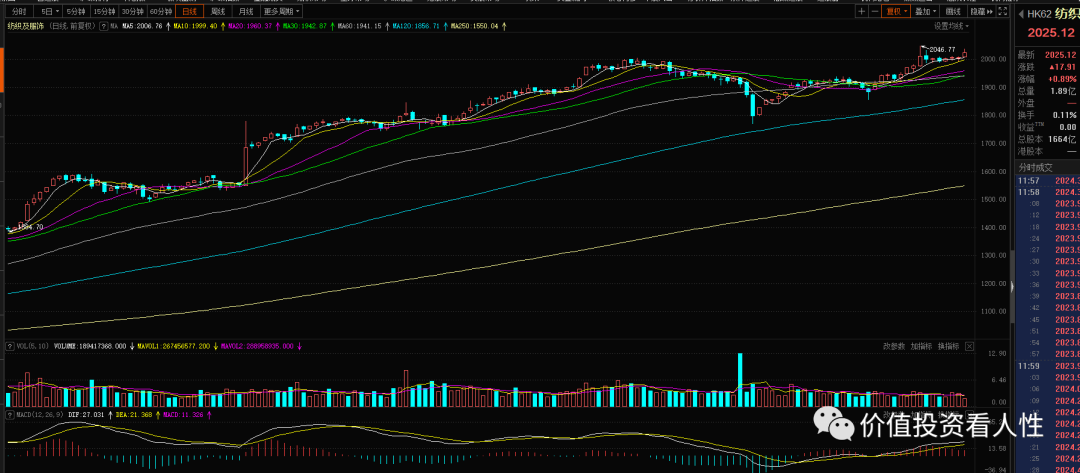Switch to 月线 monthly chart
The width and height of the screenshot is (1080, 473).
pos(246,12)
